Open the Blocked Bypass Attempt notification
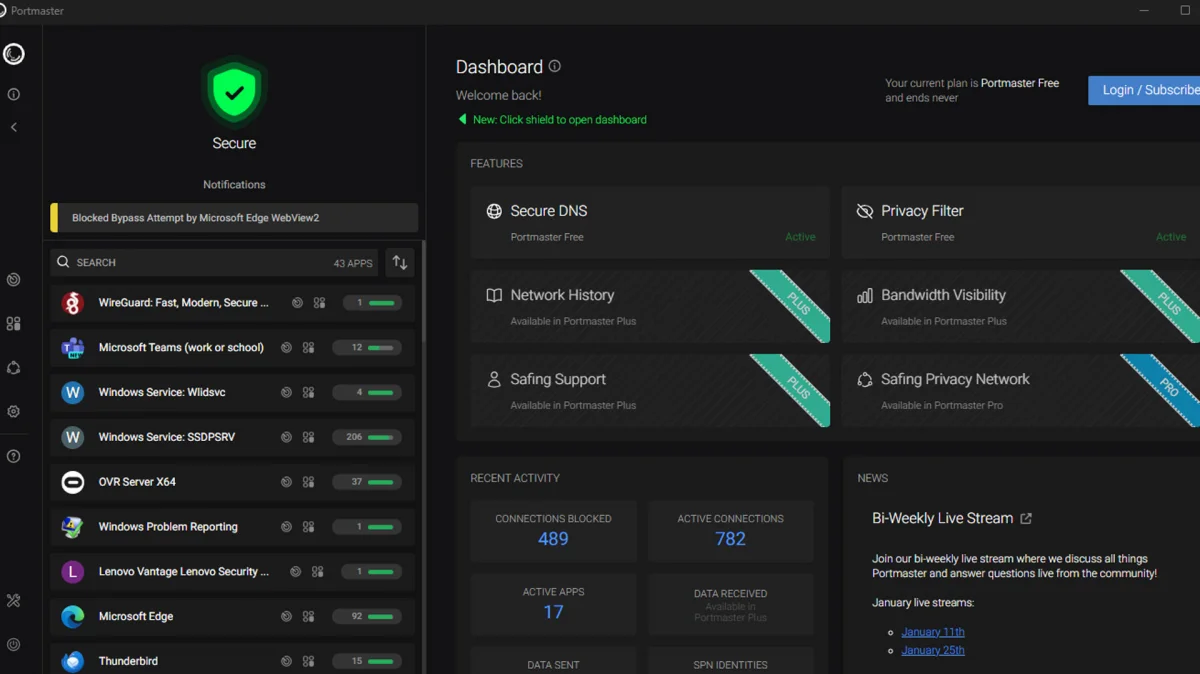The image size is (1200, 674). click(235, 218)
